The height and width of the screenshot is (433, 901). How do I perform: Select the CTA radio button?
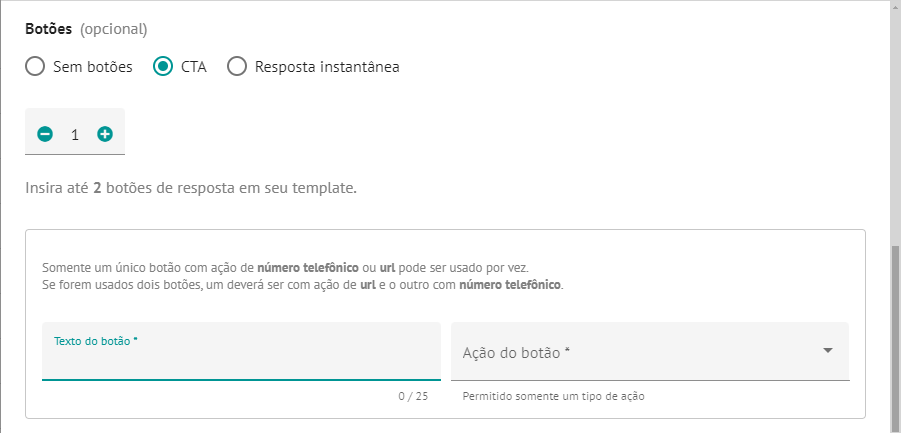click(x=163, y=67)
